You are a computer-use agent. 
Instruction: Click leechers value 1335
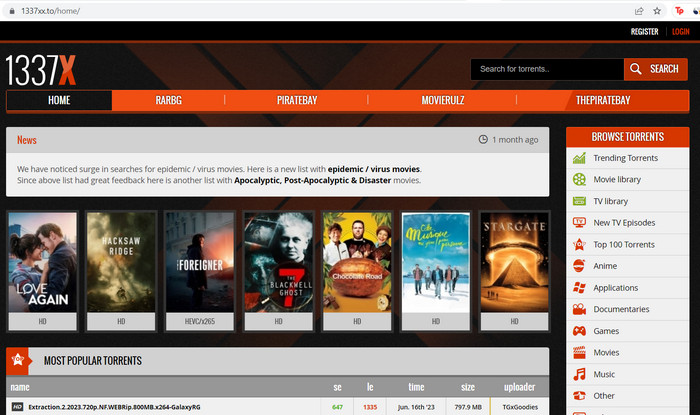[370, 407]
